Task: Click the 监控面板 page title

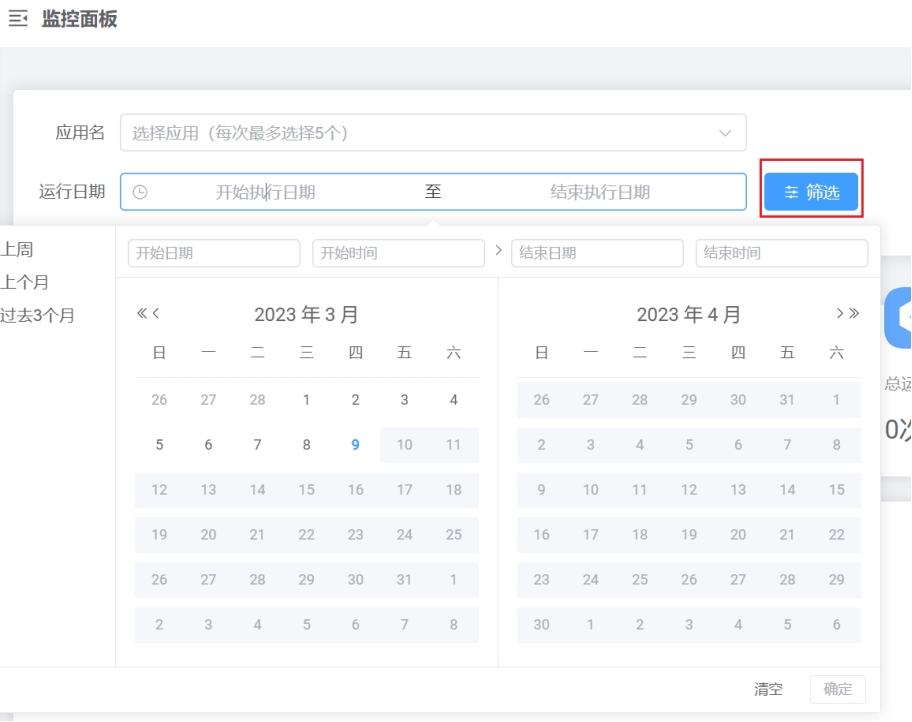Action: (80, 19)
